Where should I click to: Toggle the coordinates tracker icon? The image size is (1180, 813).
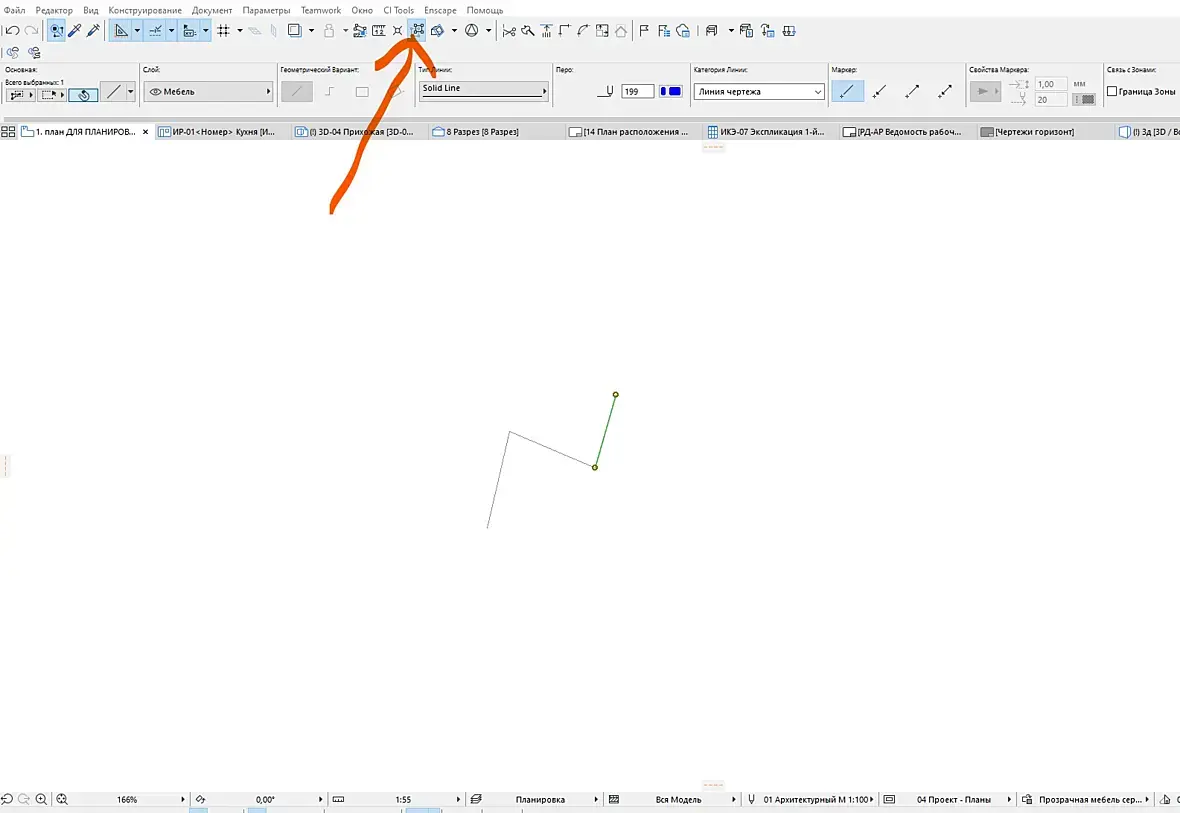[189, 31]
